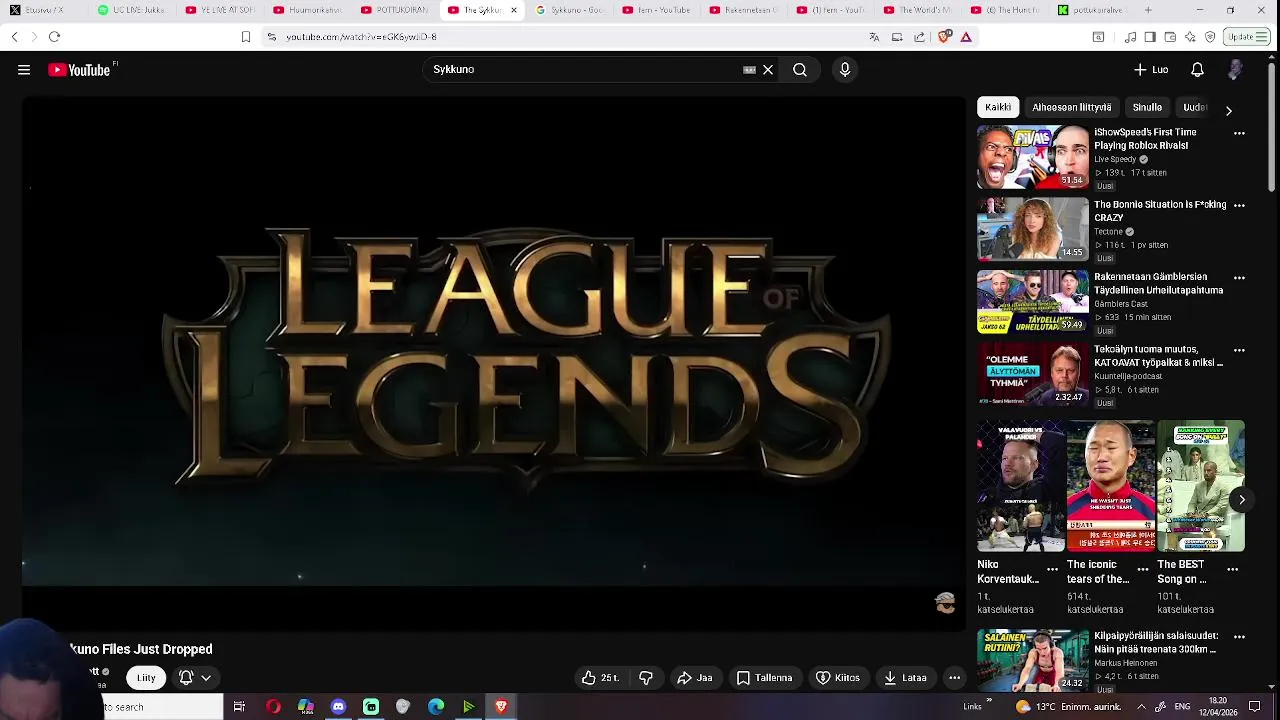This screenshot has width=1280, height=720.
Task: Show more filter chips with arrow
Action: tap(1229, 111)
